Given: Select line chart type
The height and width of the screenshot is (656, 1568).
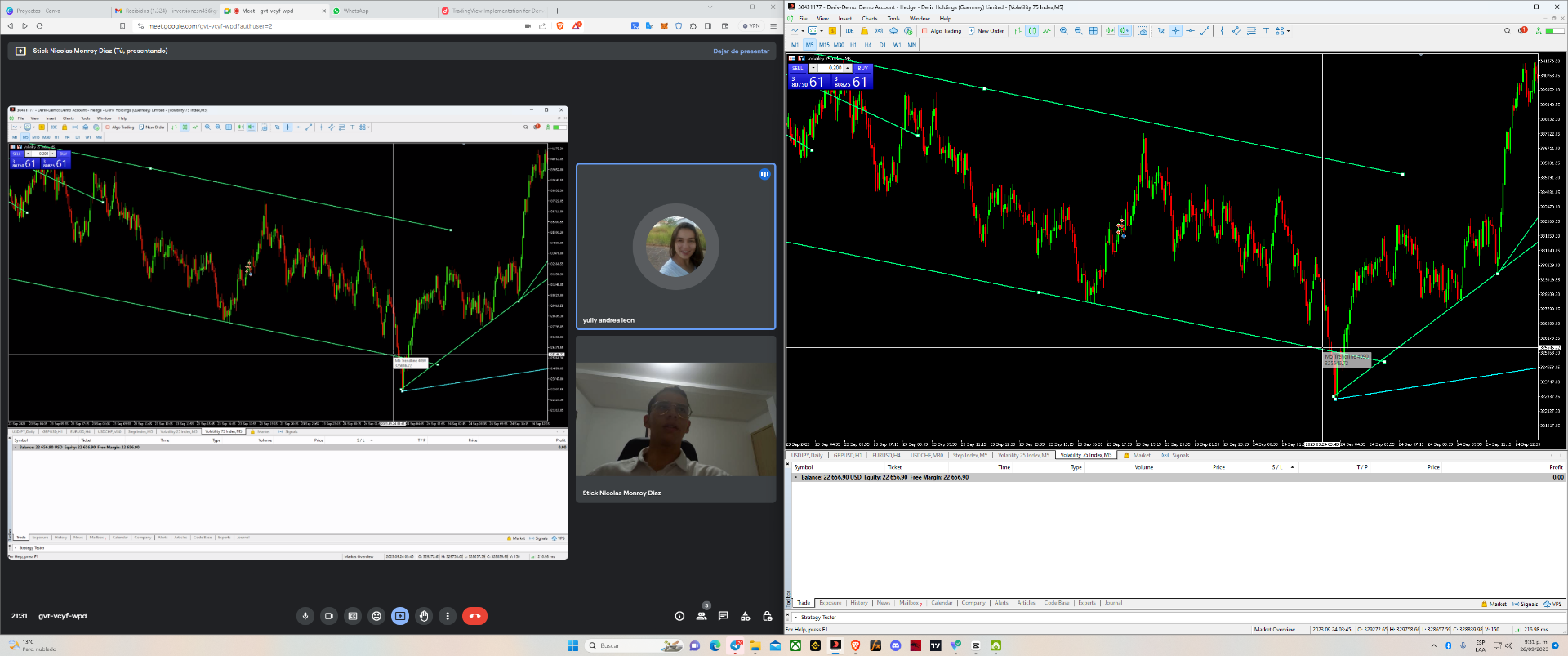Looking at the screenshot, I should click(1046, 31).
